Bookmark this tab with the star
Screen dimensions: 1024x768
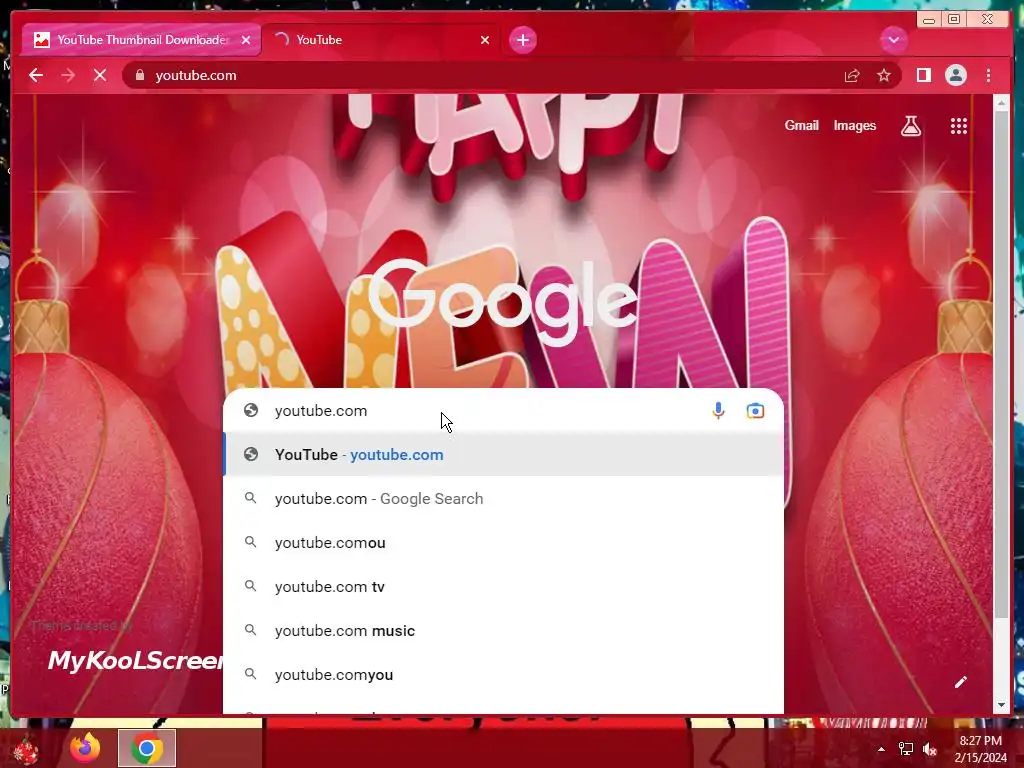(884, 76)
